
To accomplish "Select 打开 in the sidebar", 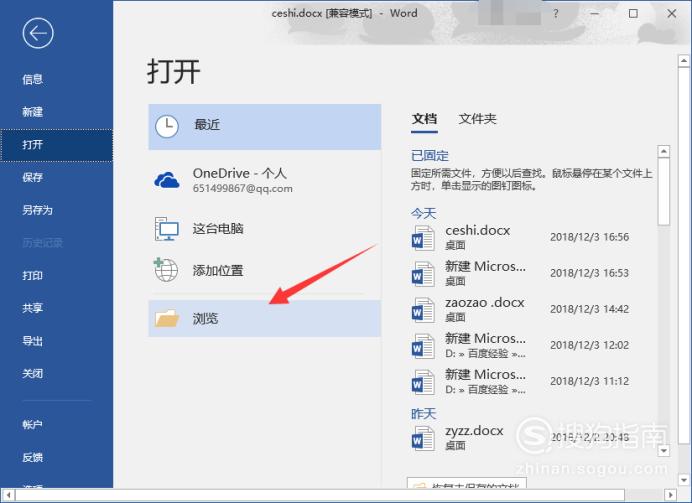I will coord(56,145).
